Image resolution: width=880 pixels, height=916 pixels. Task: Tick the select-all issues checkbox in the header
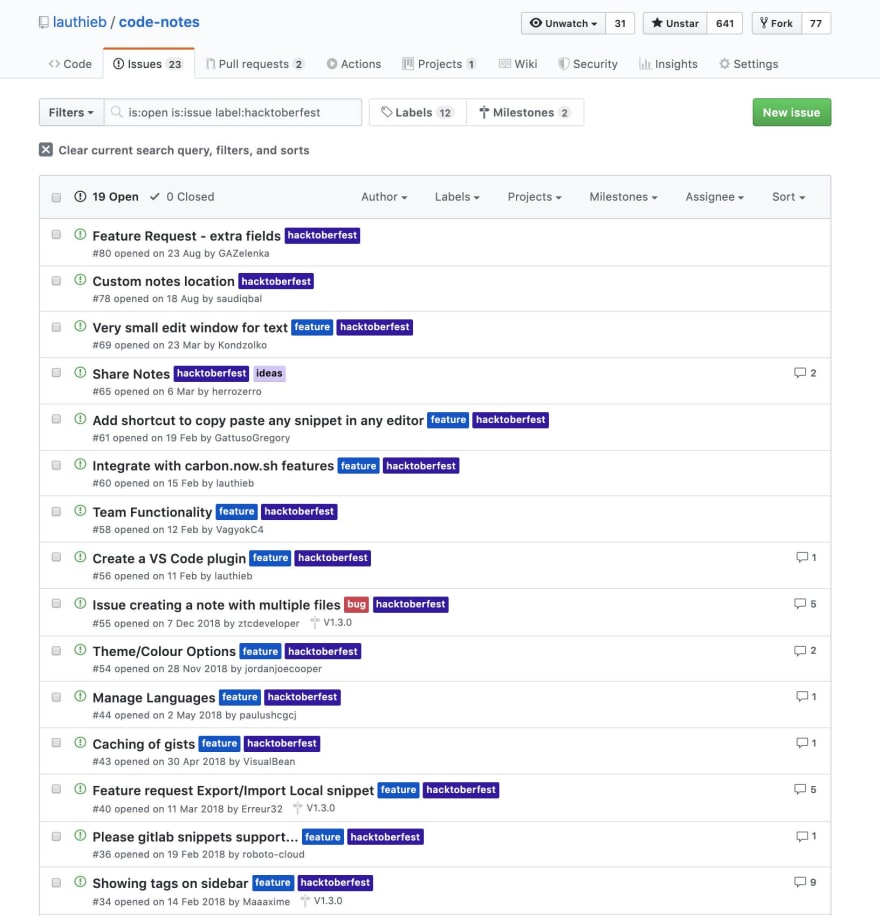(x=56, y=197)
